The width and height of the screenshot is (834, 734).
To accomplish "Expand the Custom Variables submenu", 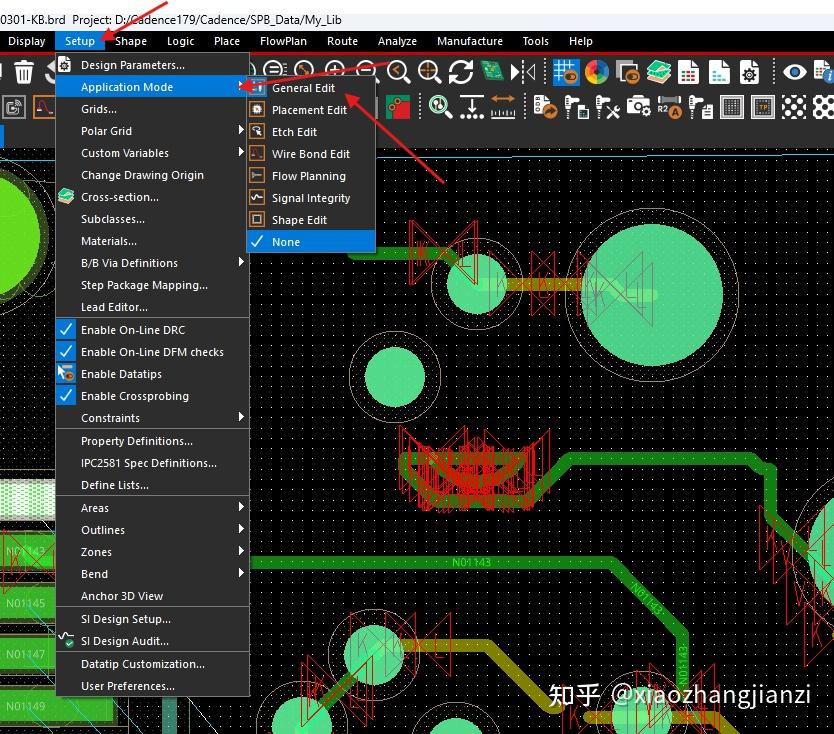I will tap(152, 153).
